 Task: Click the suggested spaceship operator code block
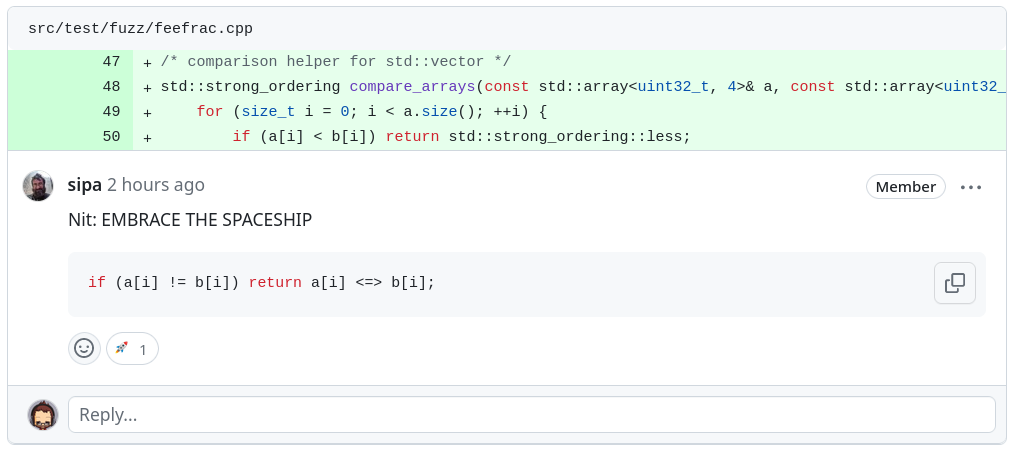(500, 284)
